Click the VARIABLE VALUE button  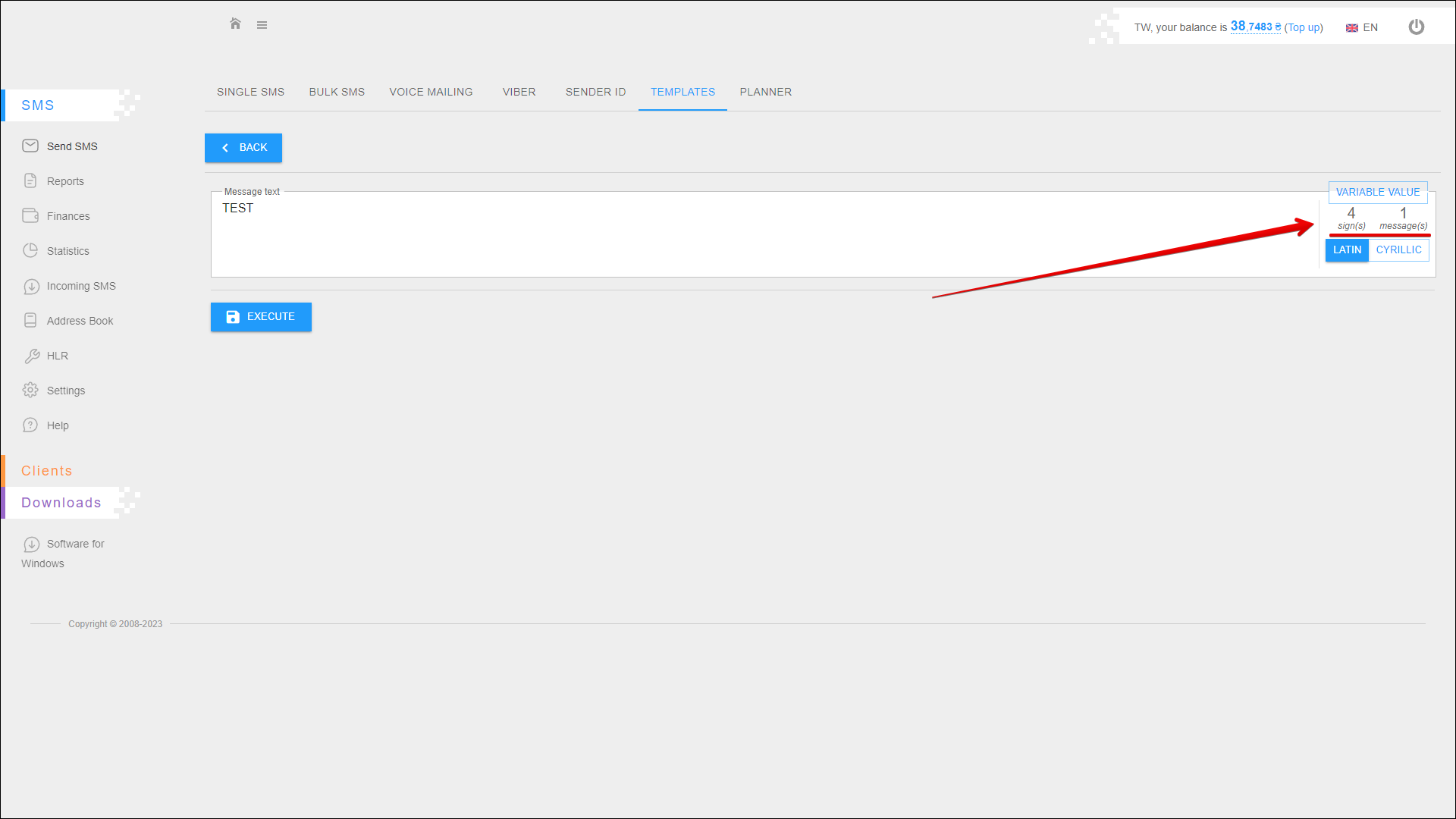(x=1377, y=193)
